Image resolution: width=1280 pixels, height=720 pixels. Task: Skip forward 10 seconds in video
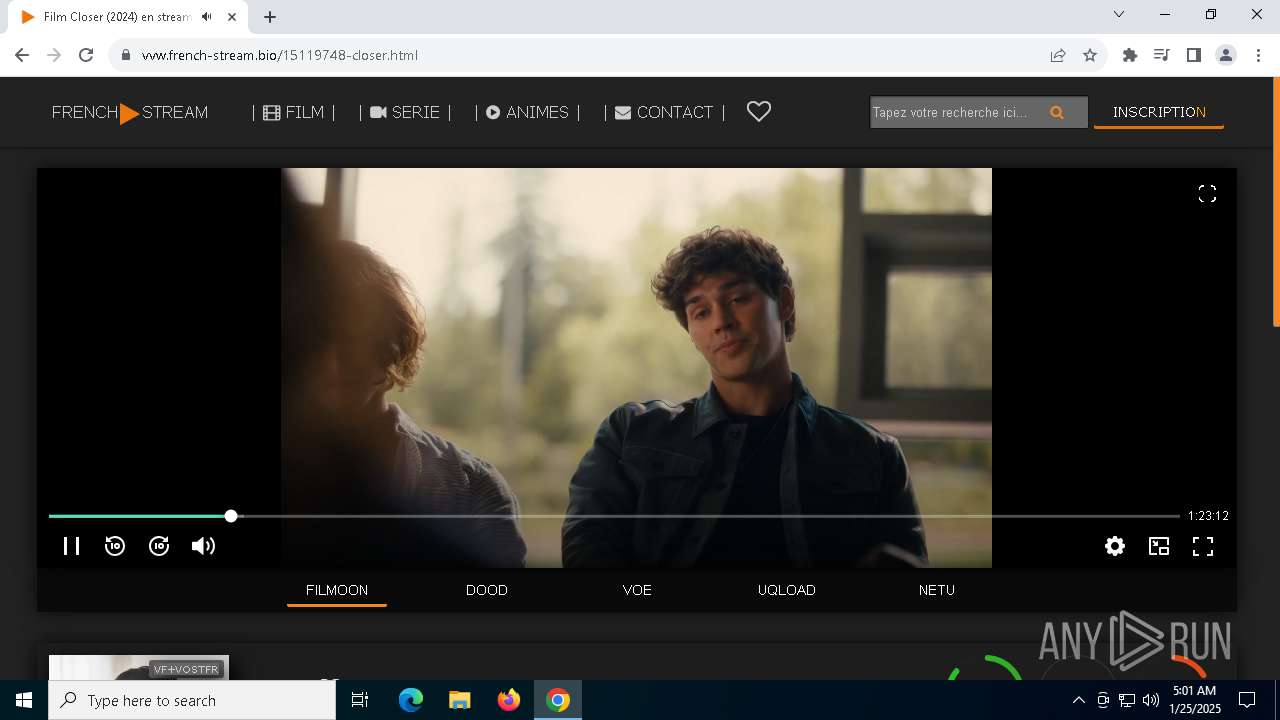pos(159,546)
